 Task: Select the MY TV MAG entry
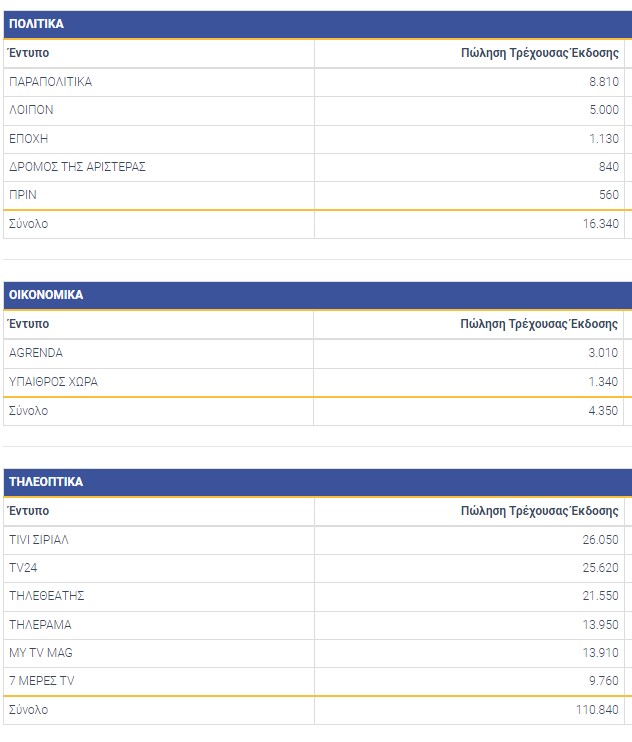(x=41, y=653)
